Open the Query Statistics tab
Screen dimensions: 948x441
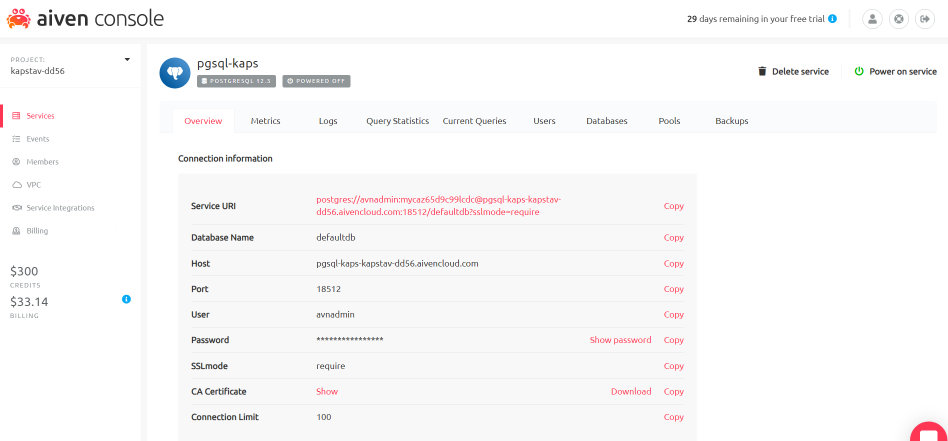coord(397,121)
